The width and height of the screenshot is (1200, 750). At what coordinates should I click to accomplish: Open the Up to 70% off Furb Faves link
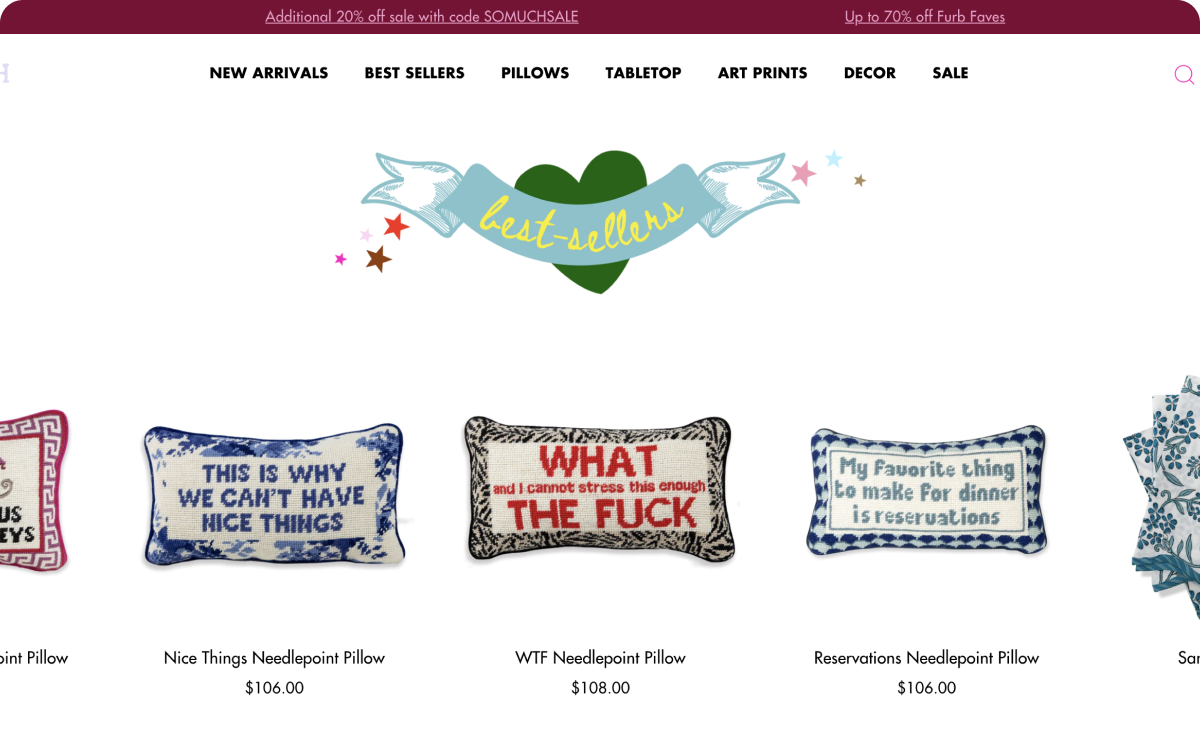pyautogui.click(x=925, y=17)
